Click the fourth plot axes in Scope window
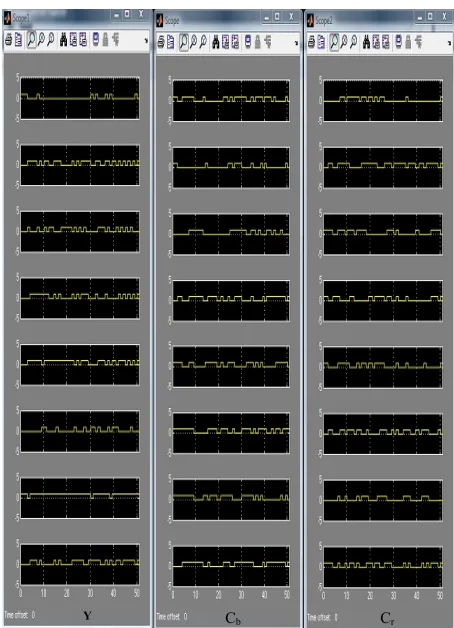454x628 pixels. 231,300
